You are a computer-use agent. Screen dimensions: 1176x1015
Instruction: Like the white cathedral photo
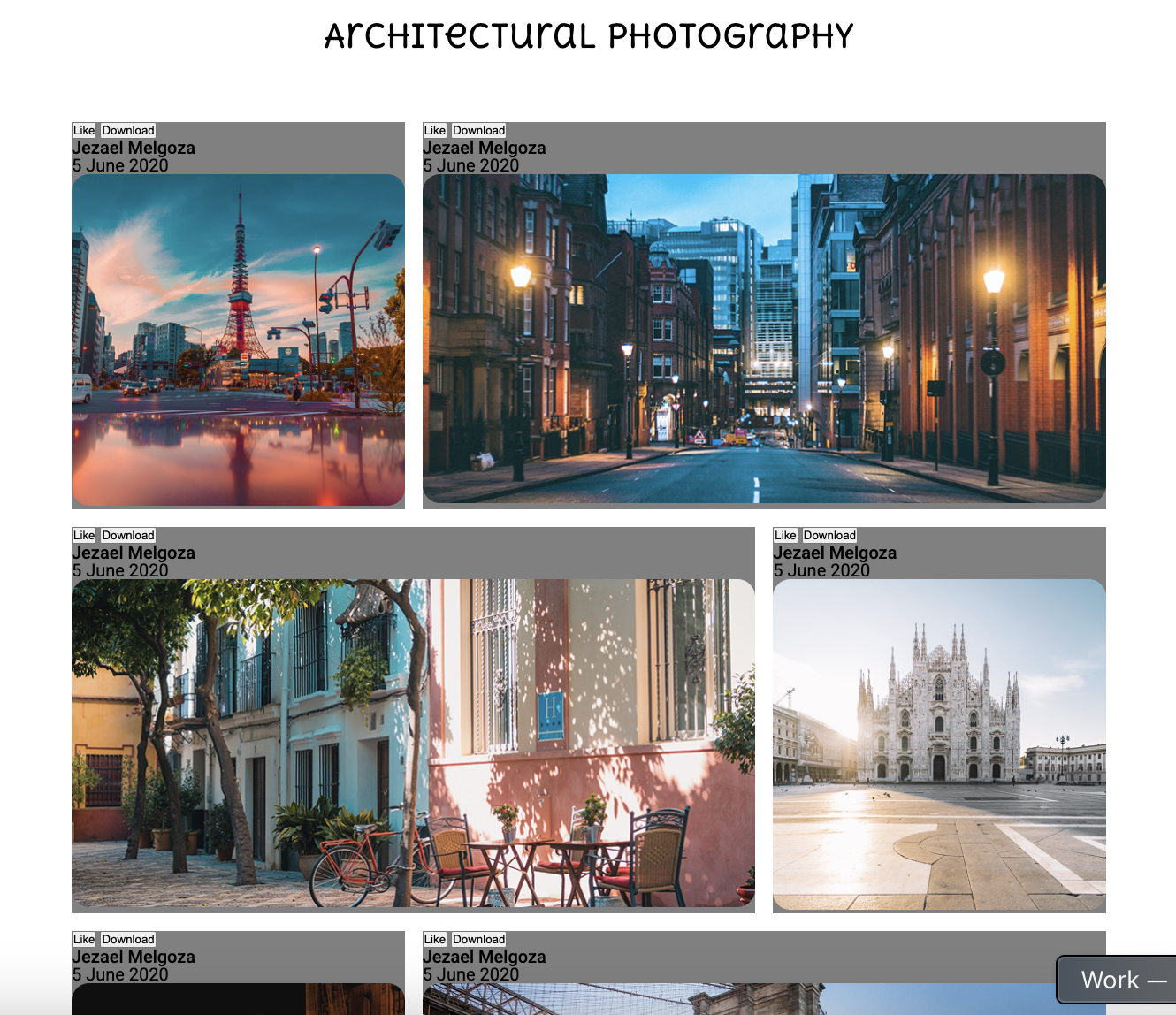[785, 535]
